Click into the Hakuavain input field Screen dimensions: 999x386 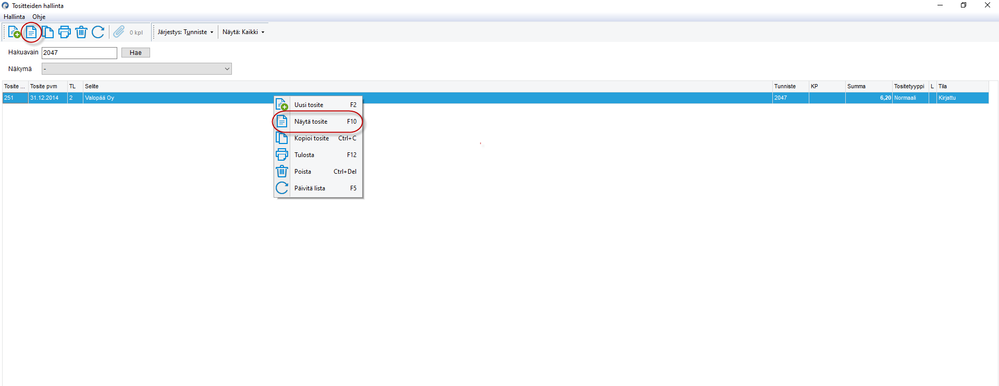pos(80,53)
